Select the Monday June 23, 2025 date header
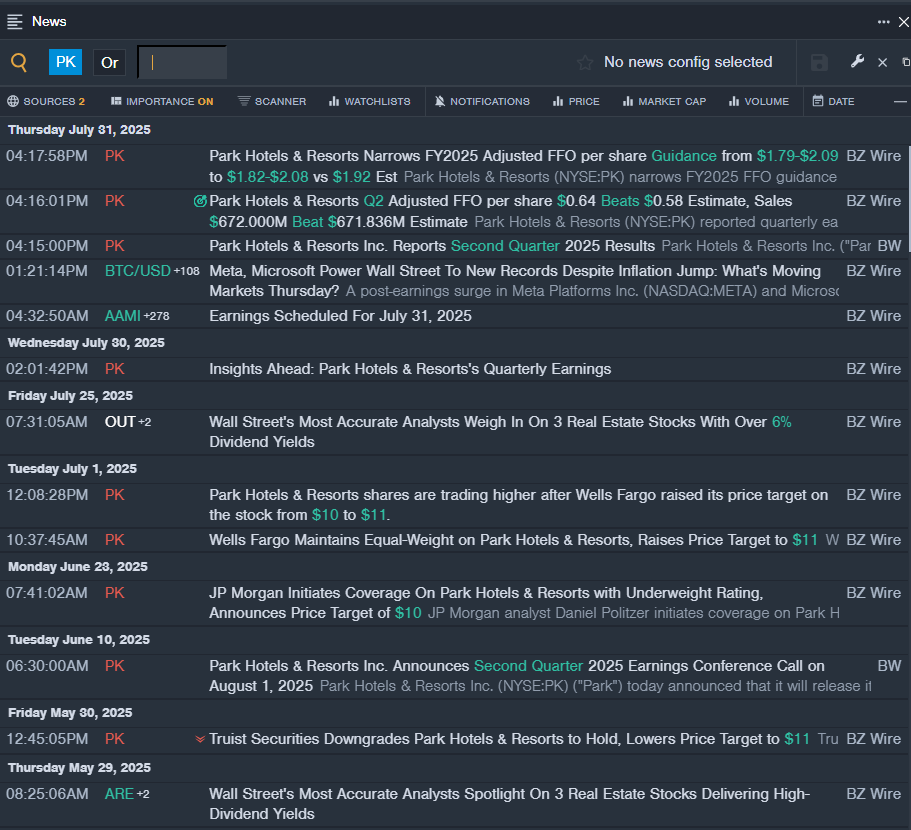 pyautogui.click(x=78, y=566)
